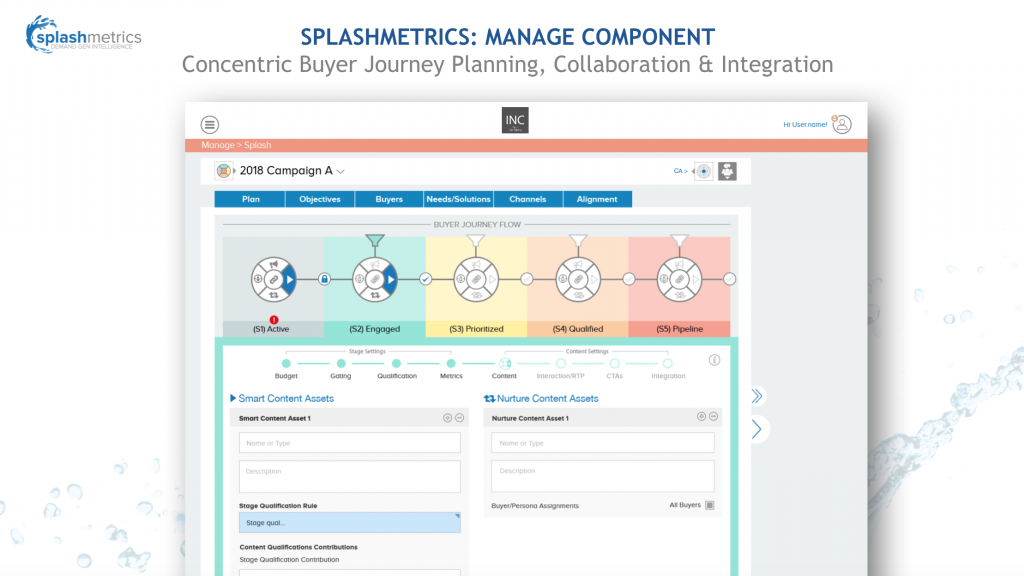Collapse the Smart Content Assets section

[x=233, y=398]
